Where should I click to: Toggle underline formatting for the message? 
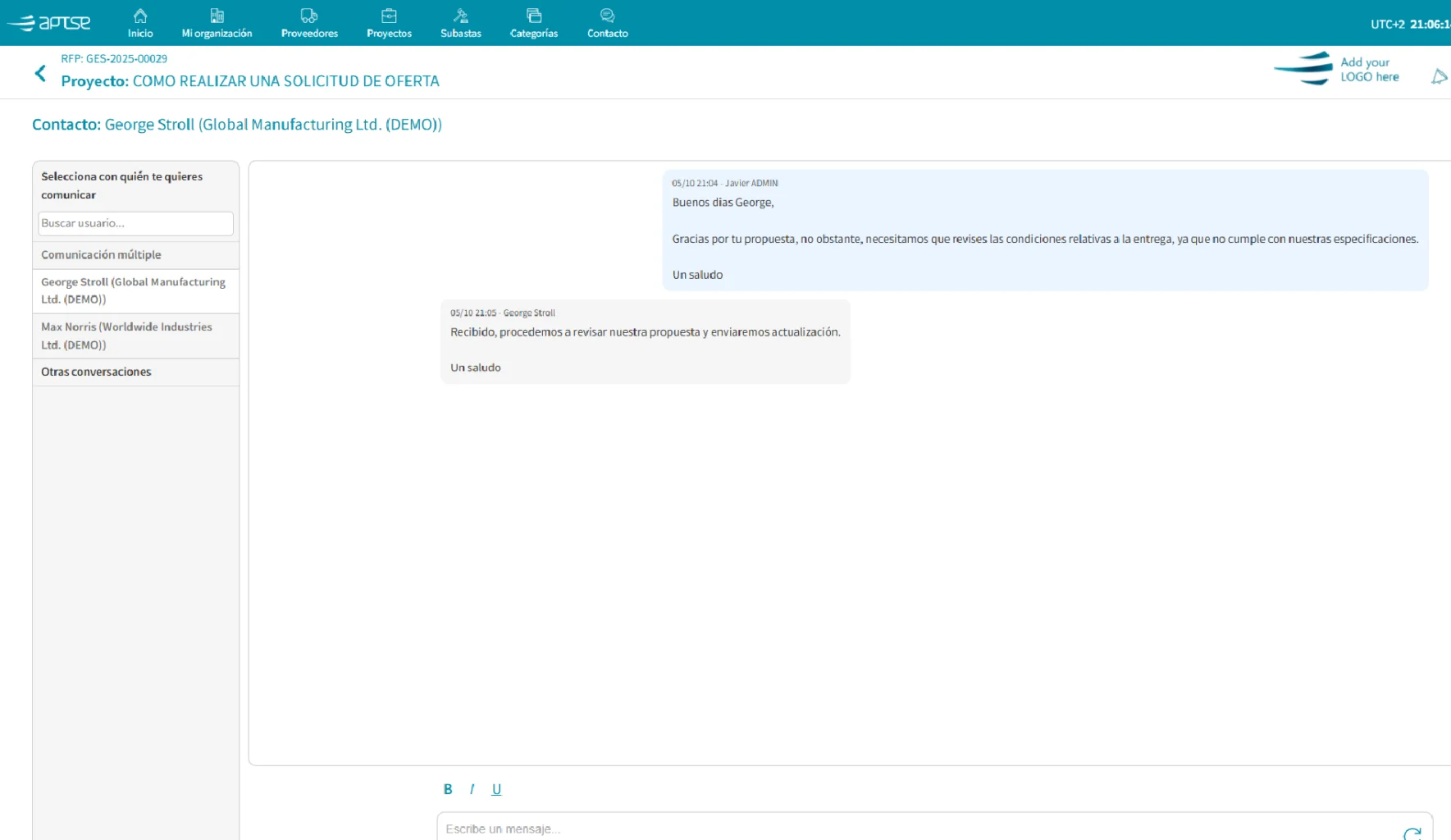coord(496,788)
